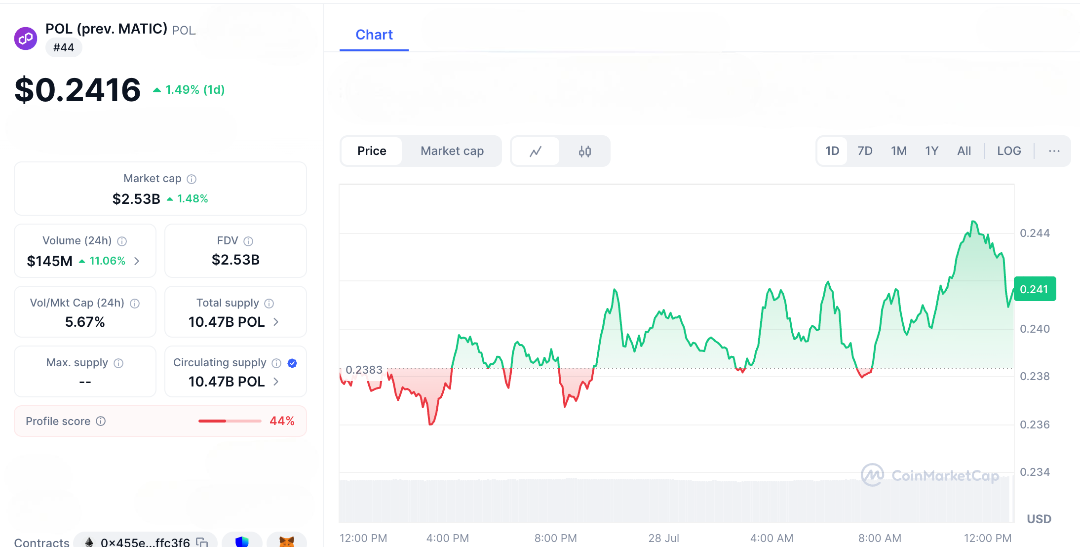Click the #44 rank badge
The height and width of the screenshot is (547, 1080).
(x=64, y=48)
